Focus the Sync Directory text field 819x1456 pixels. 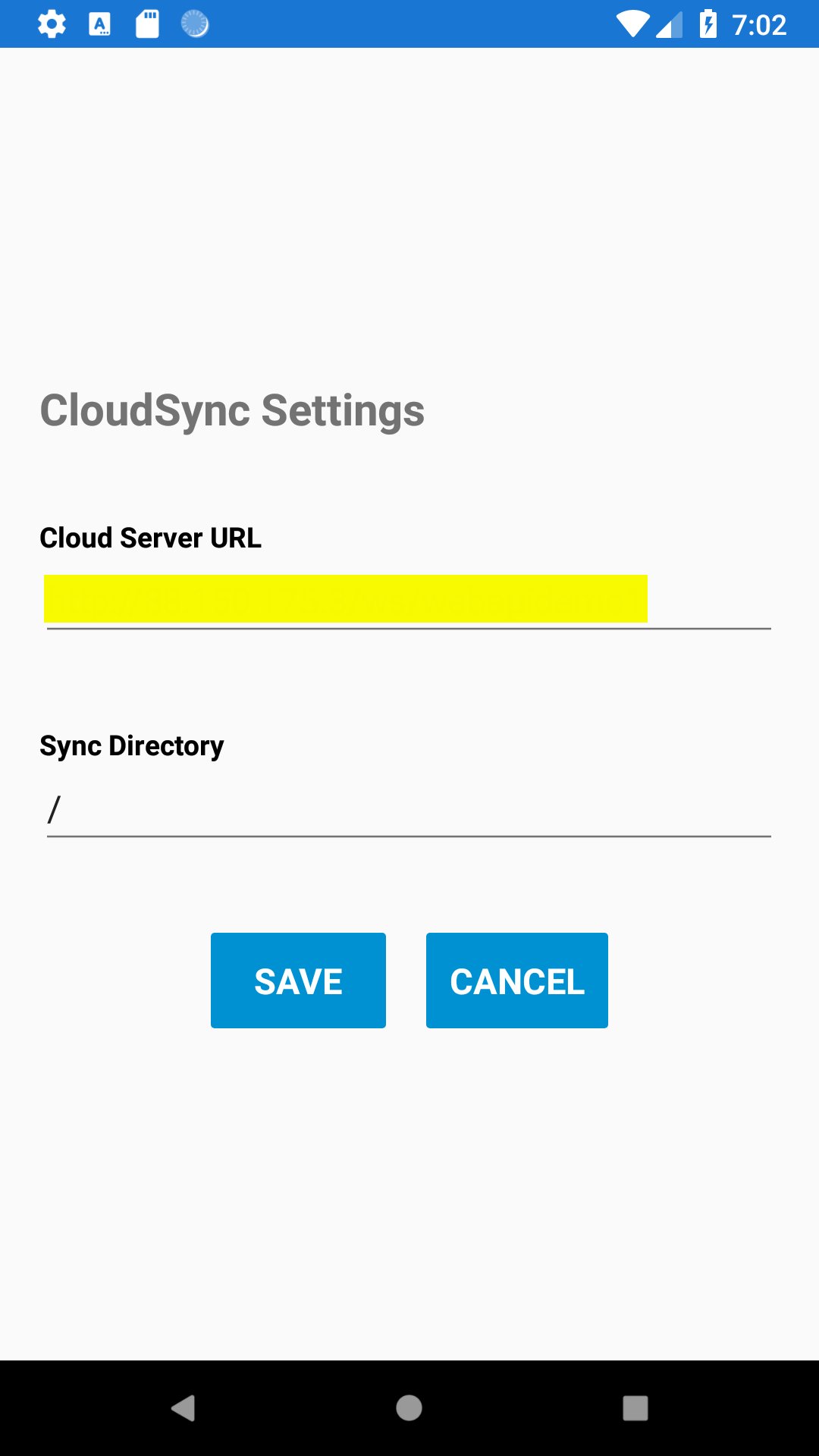(409, 810)
